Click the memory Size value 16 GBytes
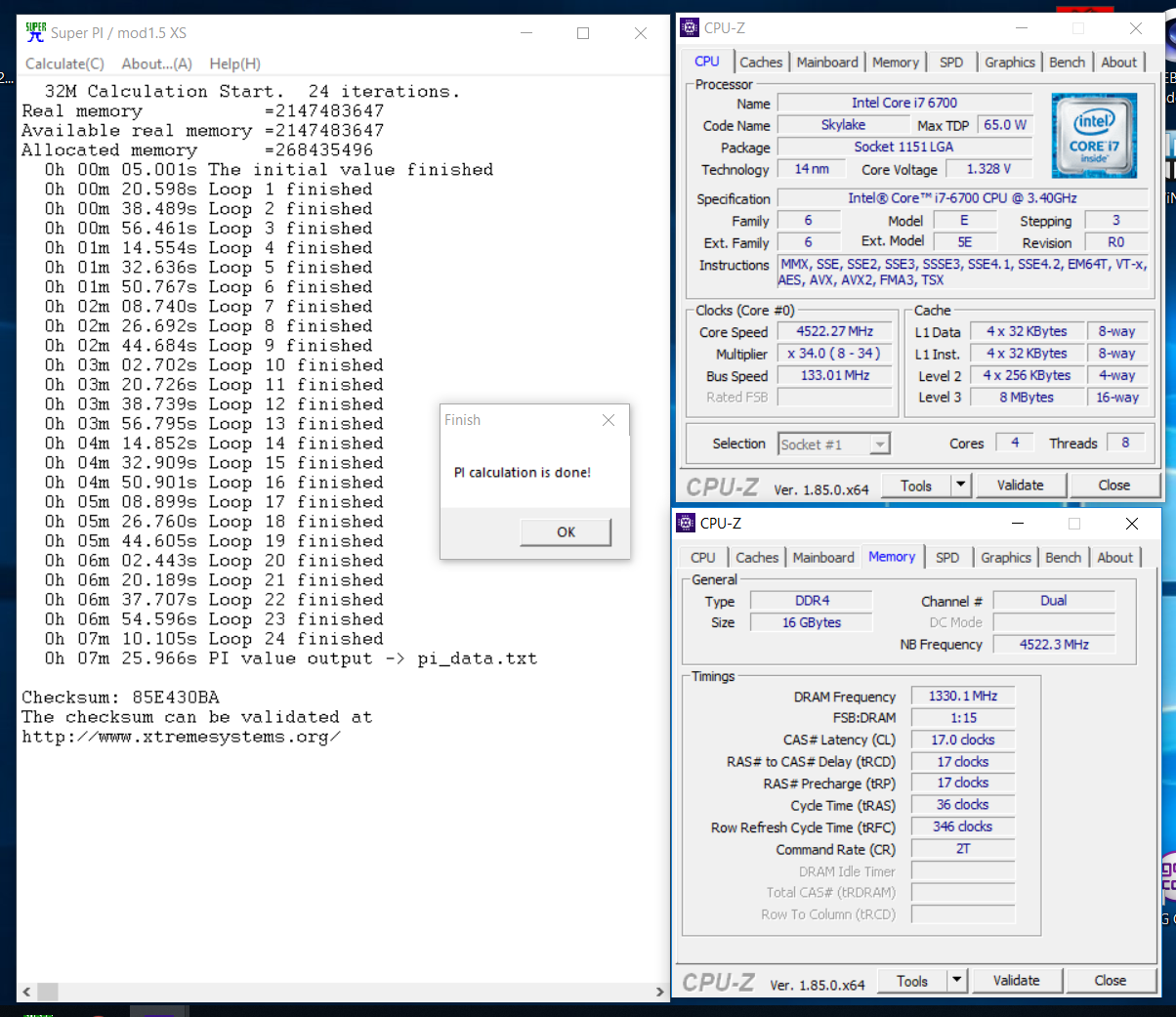Screen dimensions: 1176x1017 (x=812, y=622)
